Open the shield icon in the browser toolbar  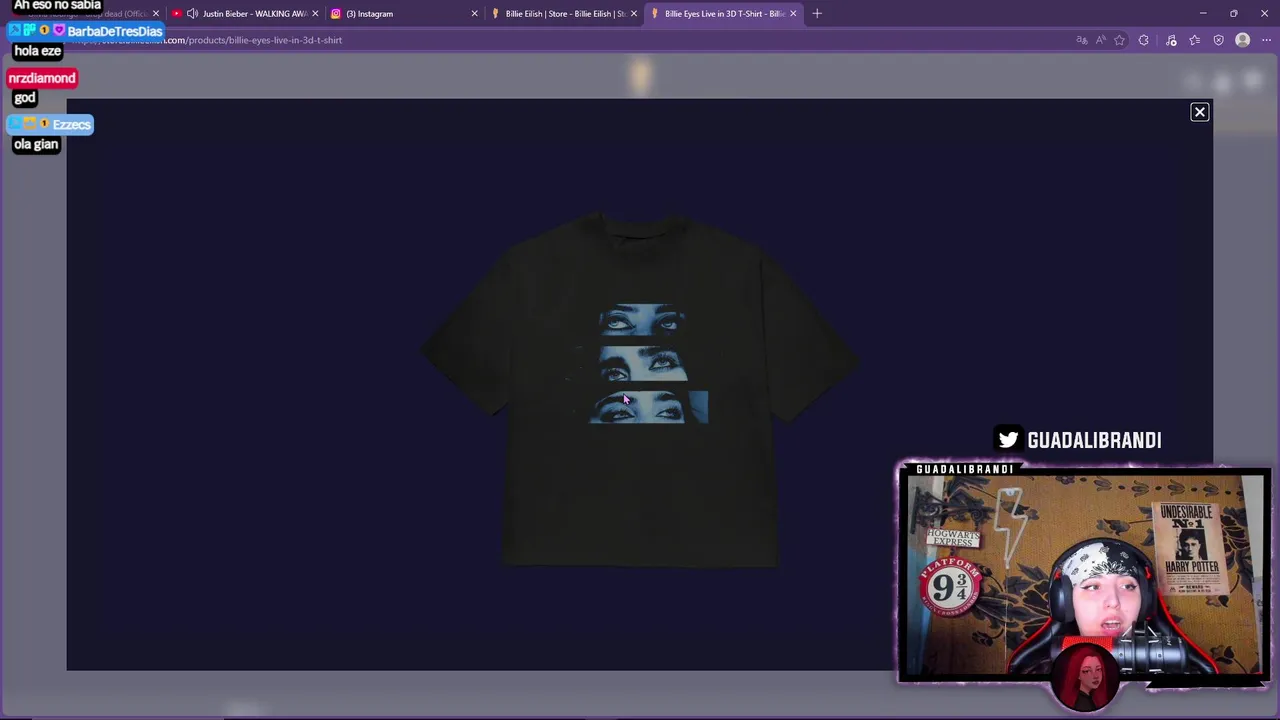pyautogui.click(x=1218, y=40)
